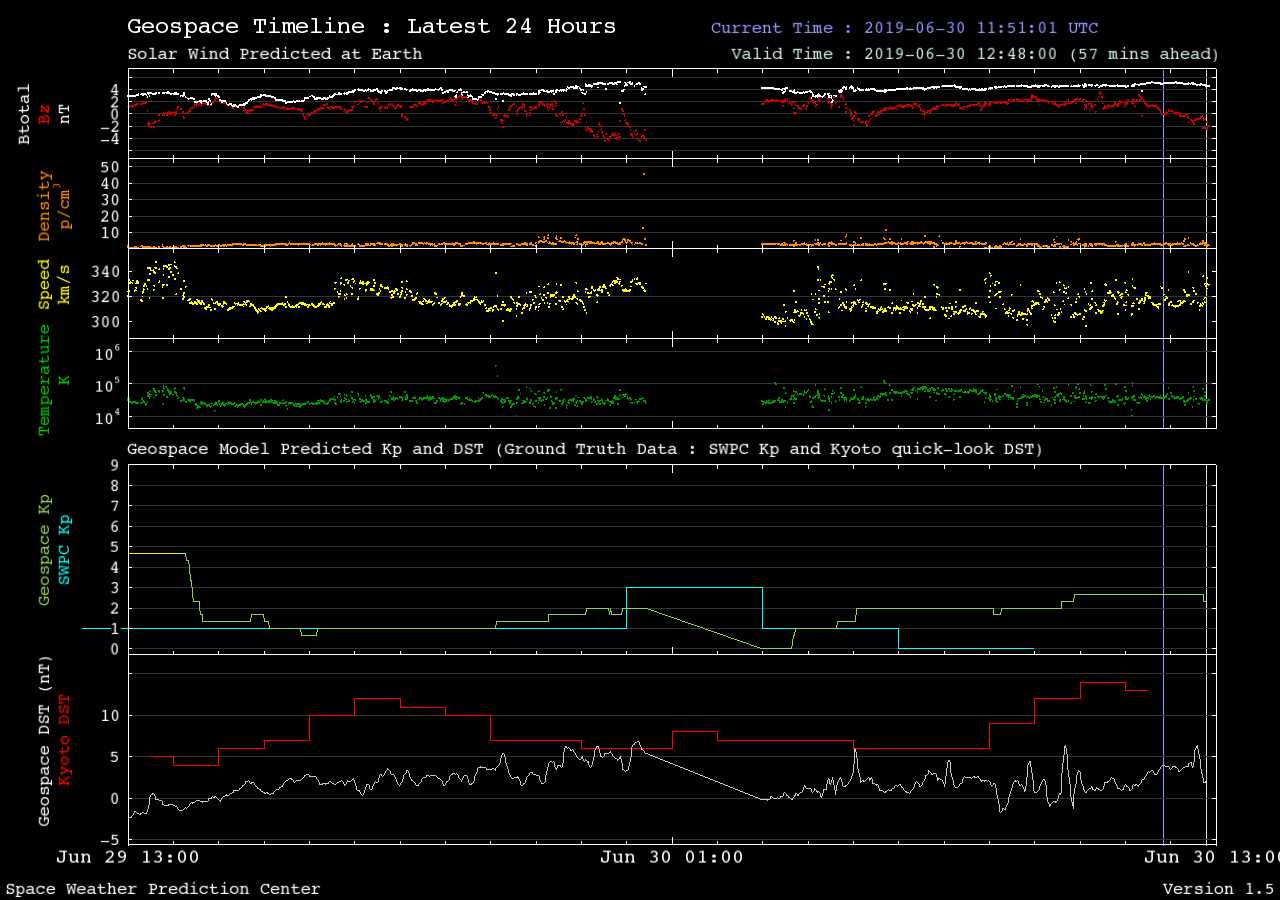The width and height of the screenshot is (1280, 900).
Task: Click the current-time vertical marker line in Kp panel
Action: (1163, 558)
